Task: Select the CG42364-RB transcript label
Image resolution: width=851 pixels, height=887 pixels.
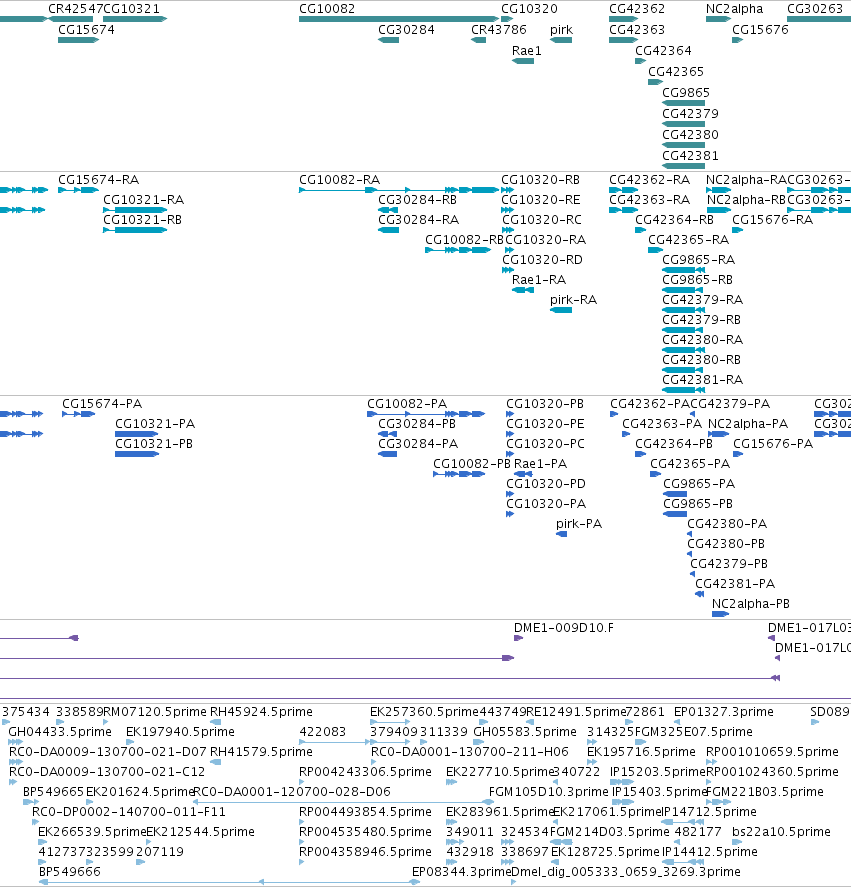Action: 674,220
